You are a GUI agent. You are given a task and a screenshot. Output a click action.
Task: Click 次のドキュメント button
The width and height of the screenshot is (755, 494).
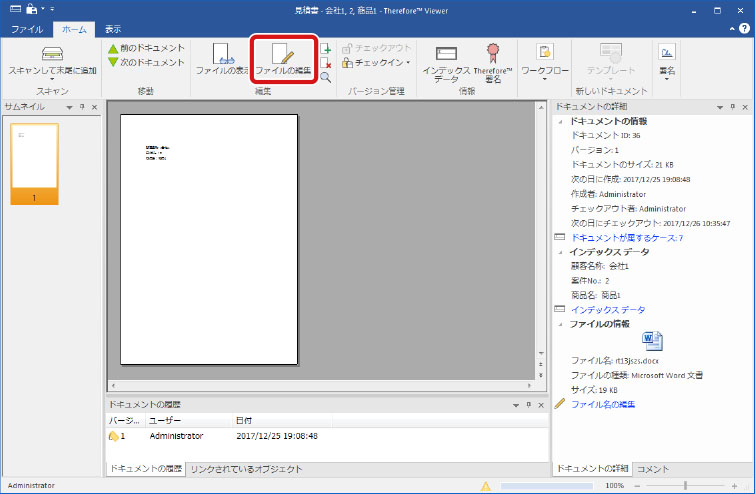coord(146,62)
